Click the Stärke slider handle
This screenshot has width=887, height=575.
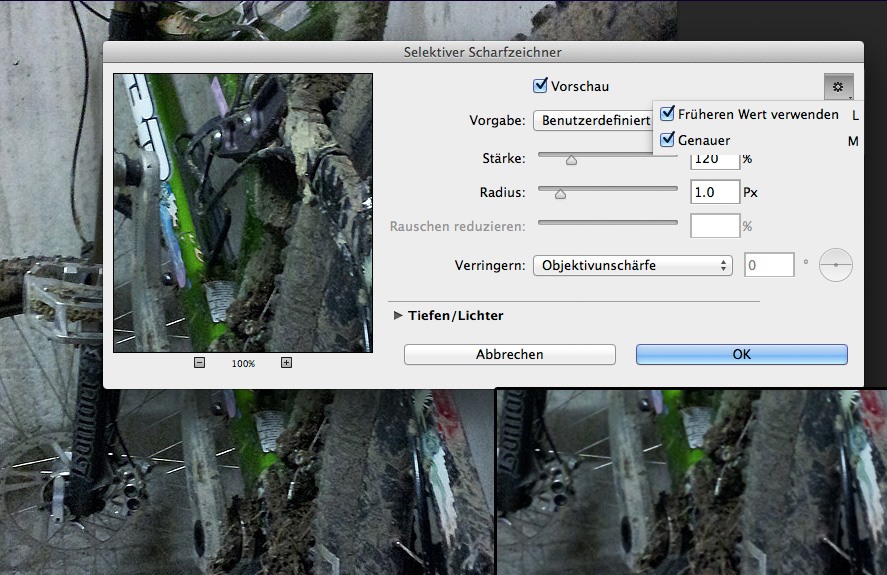[571, 160]
